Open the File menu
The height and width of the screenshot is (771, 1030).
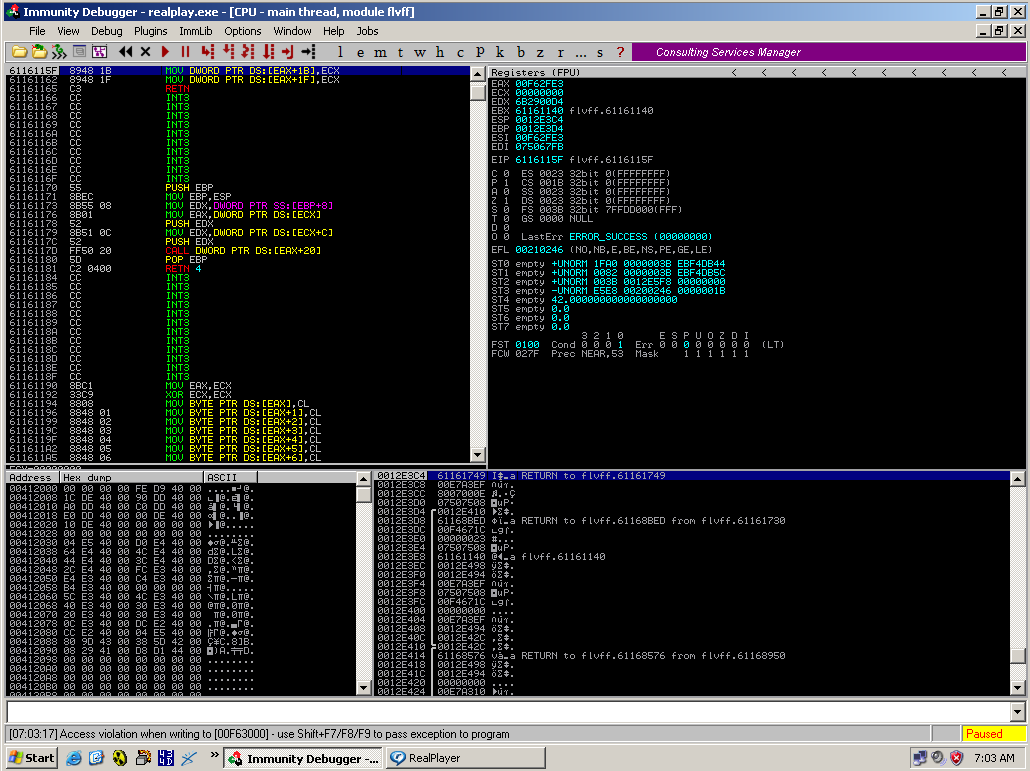tap(37, 31)
